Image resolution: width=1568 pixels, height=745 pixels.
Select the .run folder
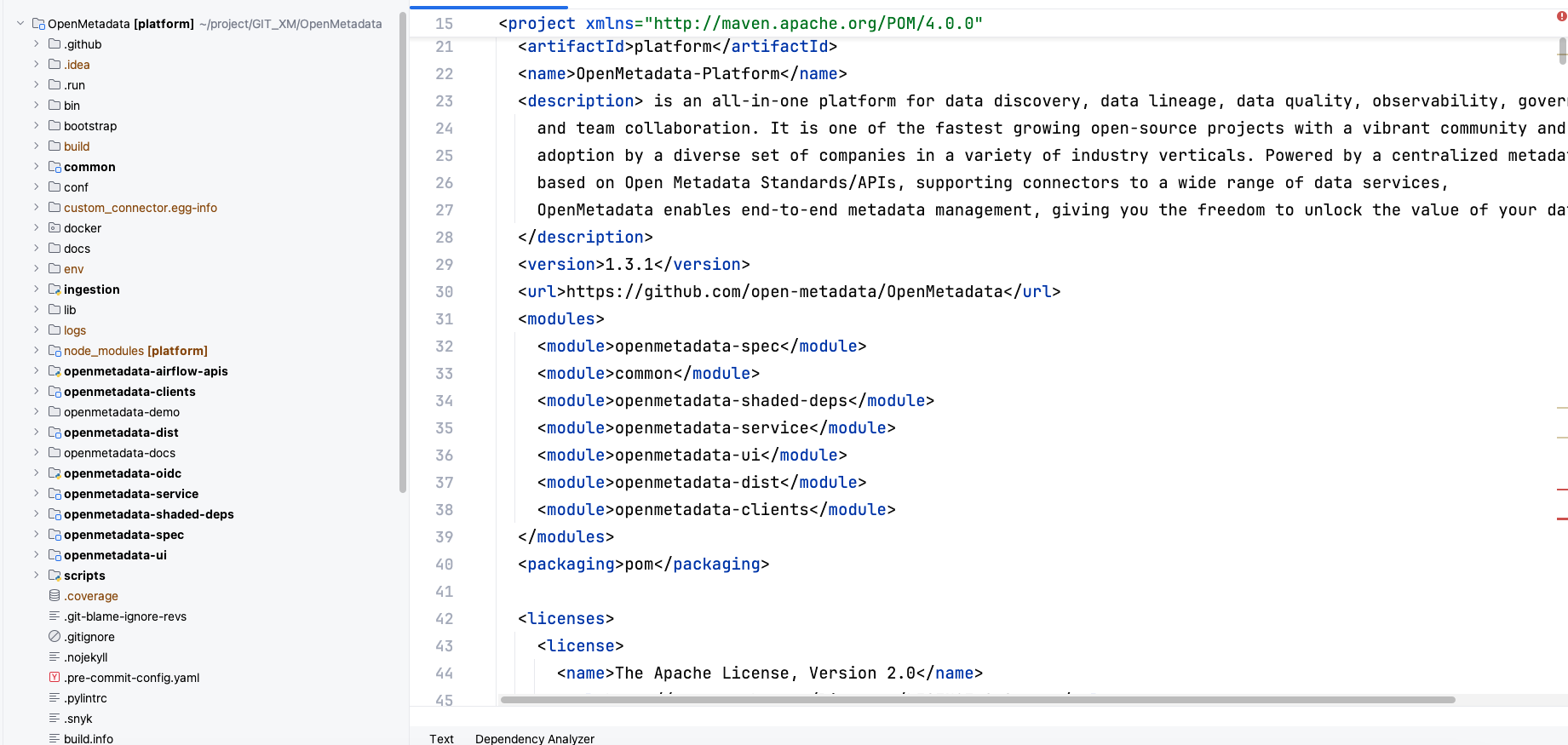pos(74,85)
